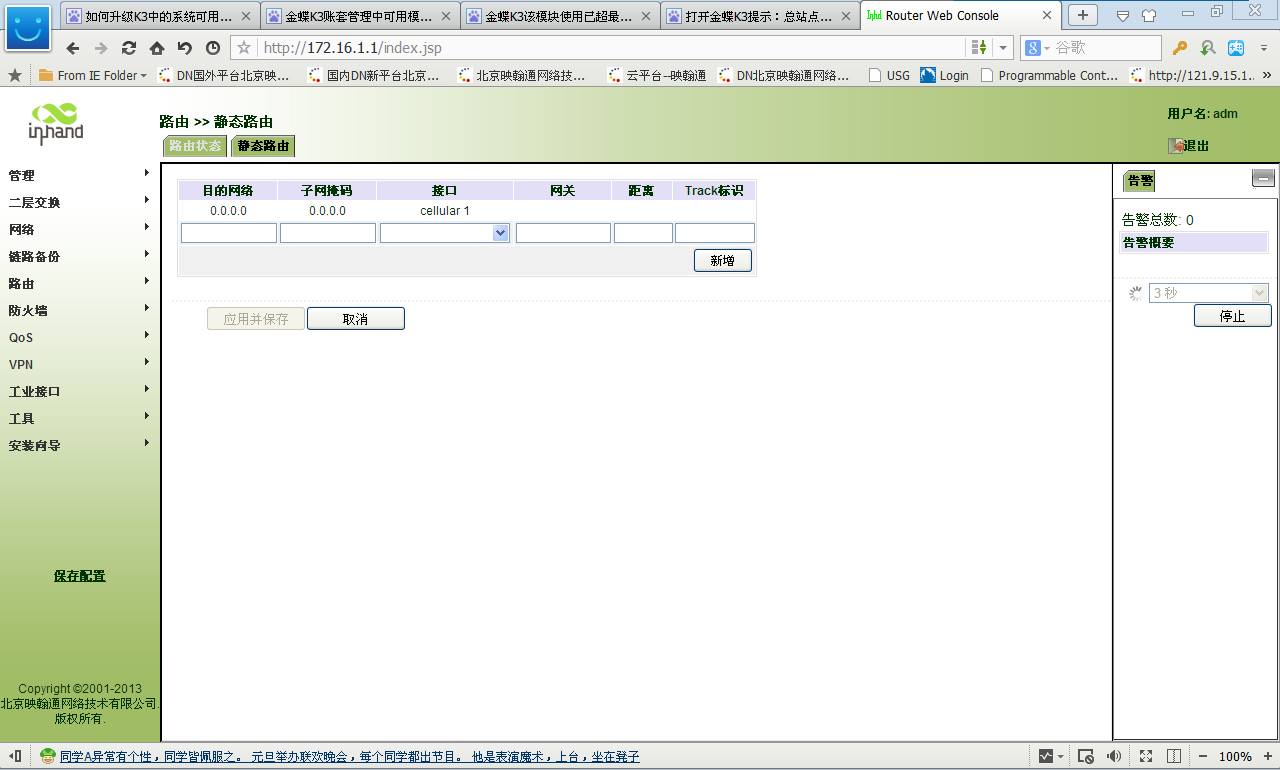Click the speaker sound icon in status bar

(1113, 756)
